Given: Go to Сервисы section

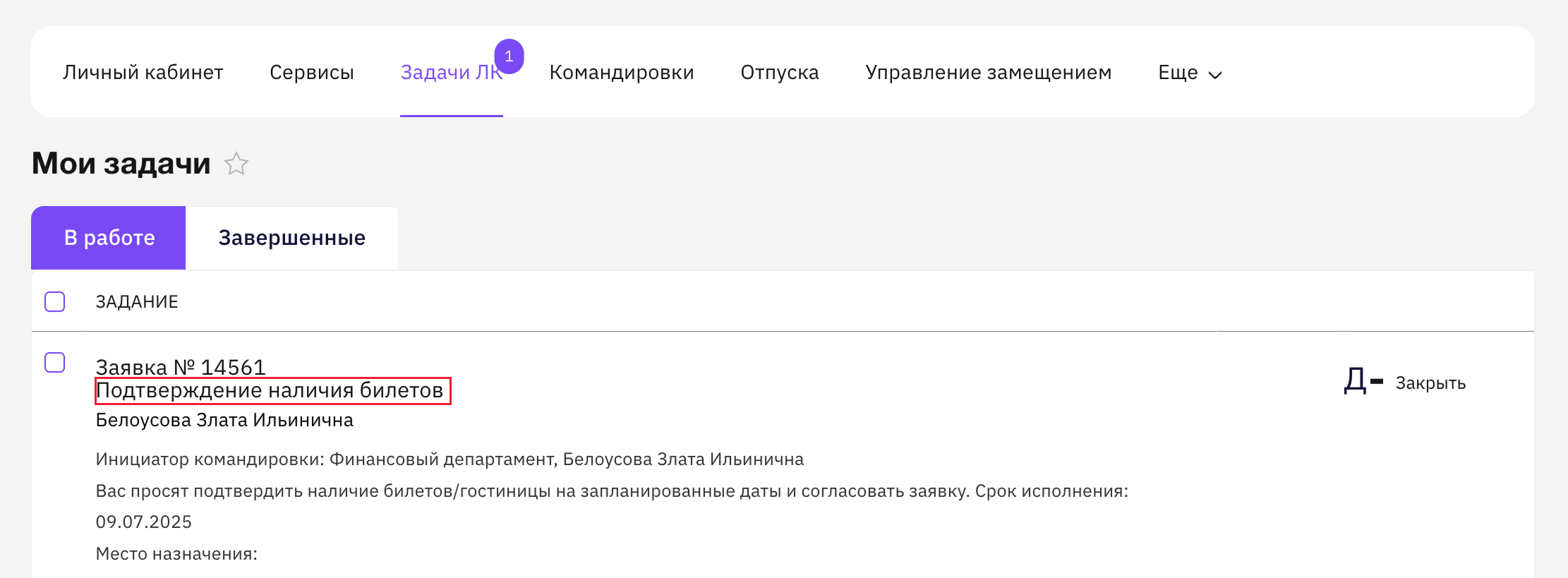Looking at the screenshot, I should [311, 73].
